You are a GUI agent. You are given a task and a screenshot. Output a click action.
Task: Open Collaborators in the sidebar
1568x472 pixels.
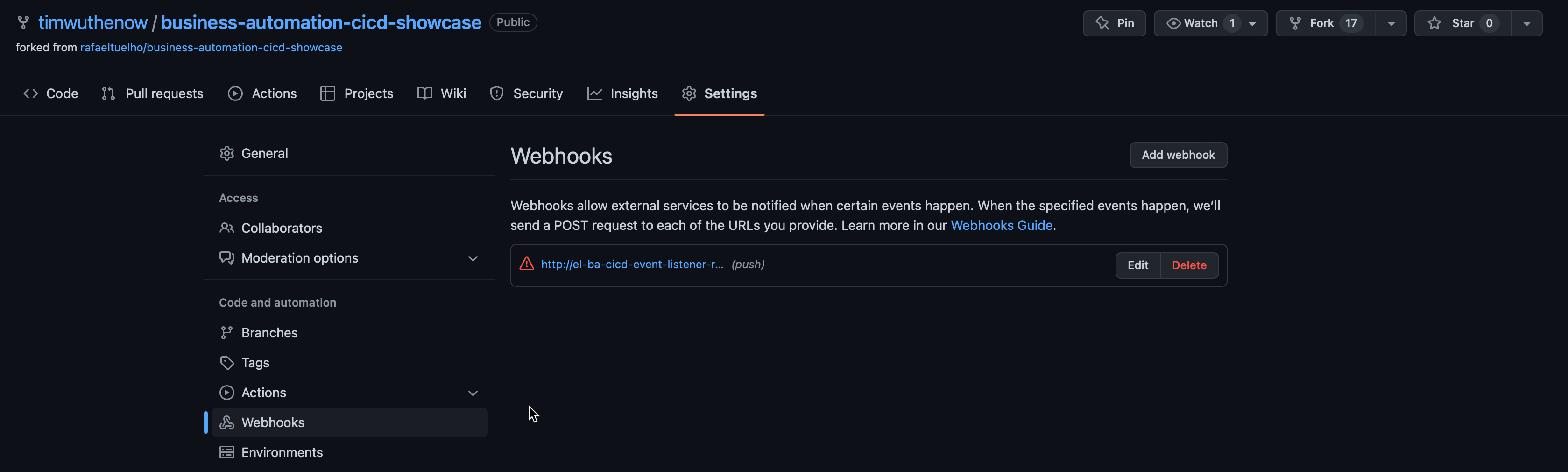pyautogui.click(x=350, y=228)
